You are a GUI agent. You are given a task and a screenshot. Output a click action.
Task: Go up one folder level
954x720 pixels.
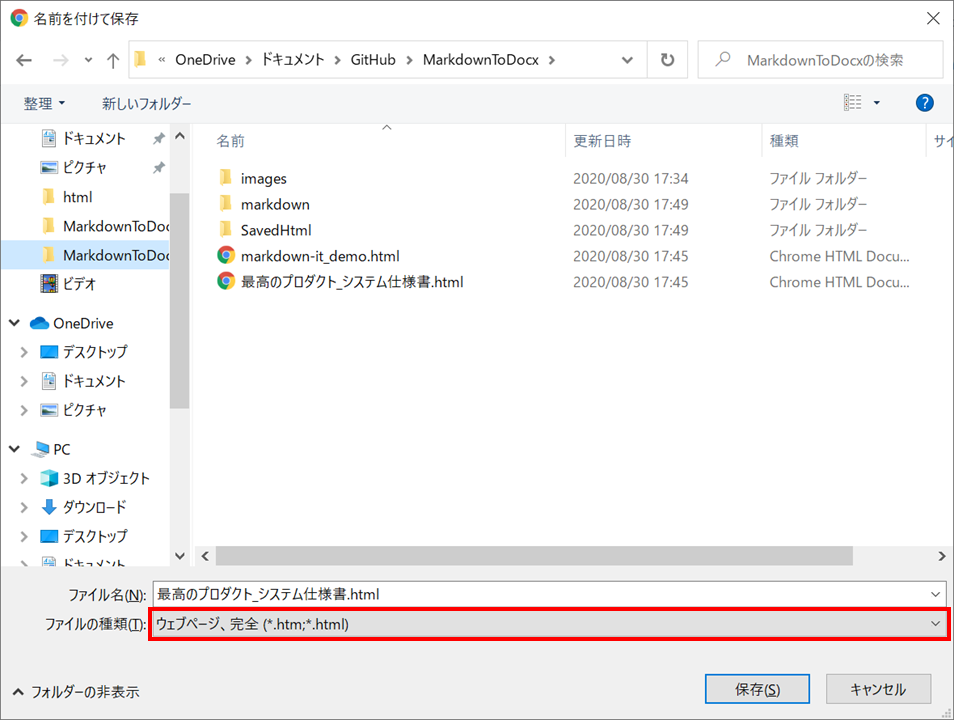pos(113,60)
